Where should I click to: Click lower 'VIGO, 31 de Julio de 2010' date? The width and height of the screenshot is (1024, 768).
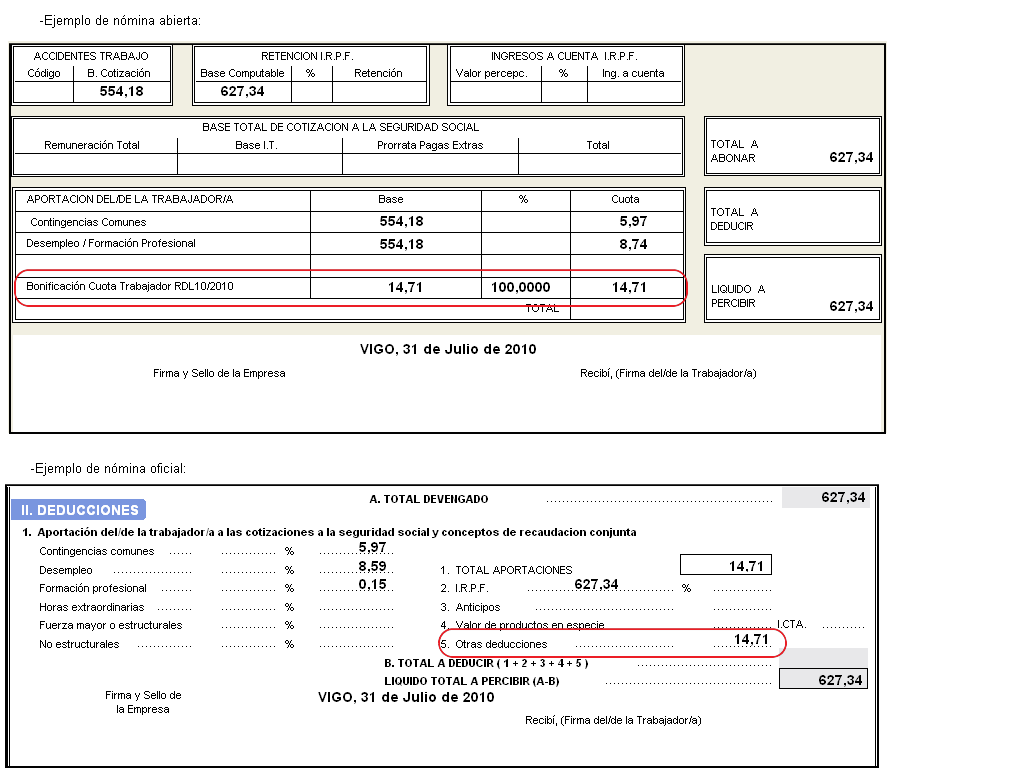point(406,697)
